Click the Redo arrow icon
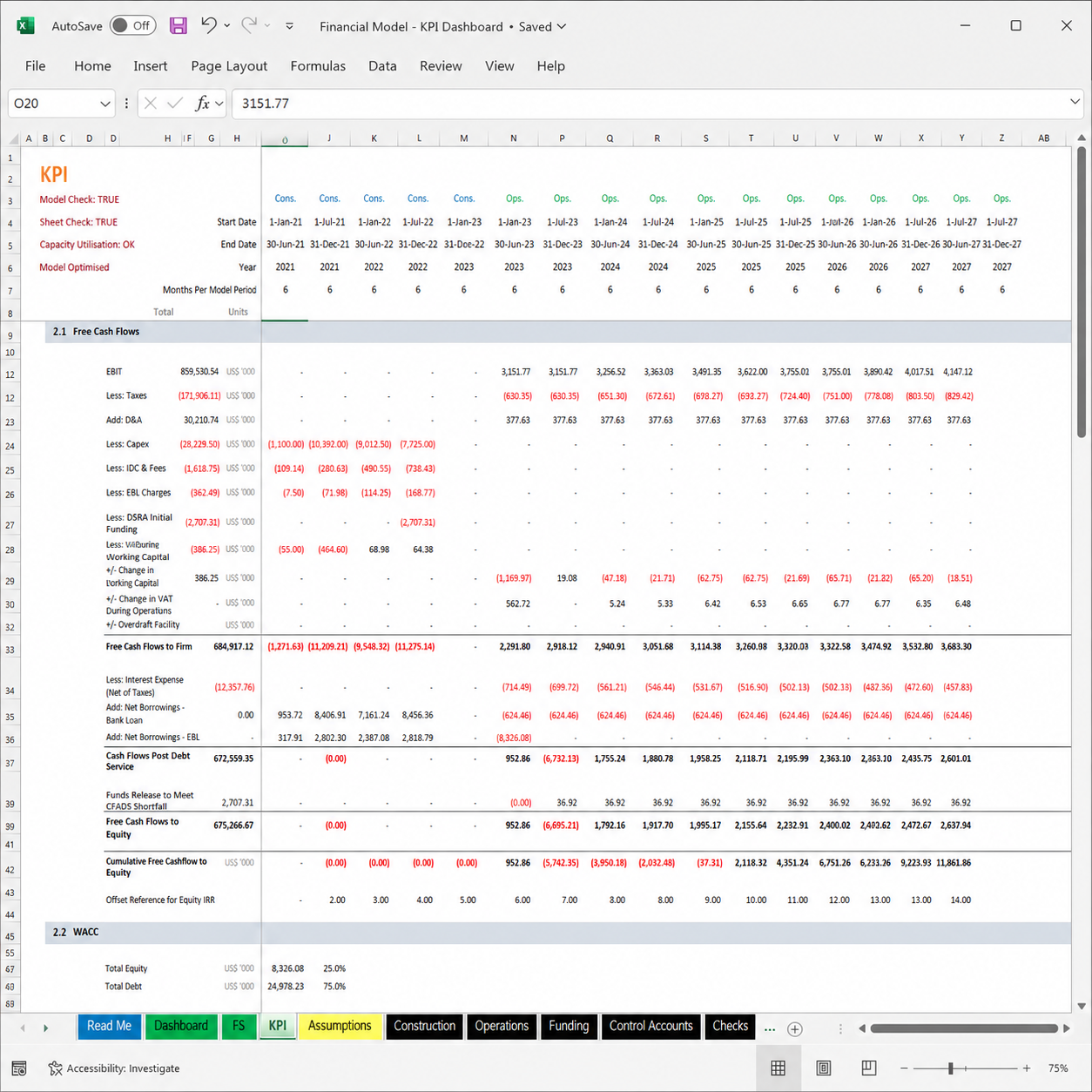 click(249, 25)
